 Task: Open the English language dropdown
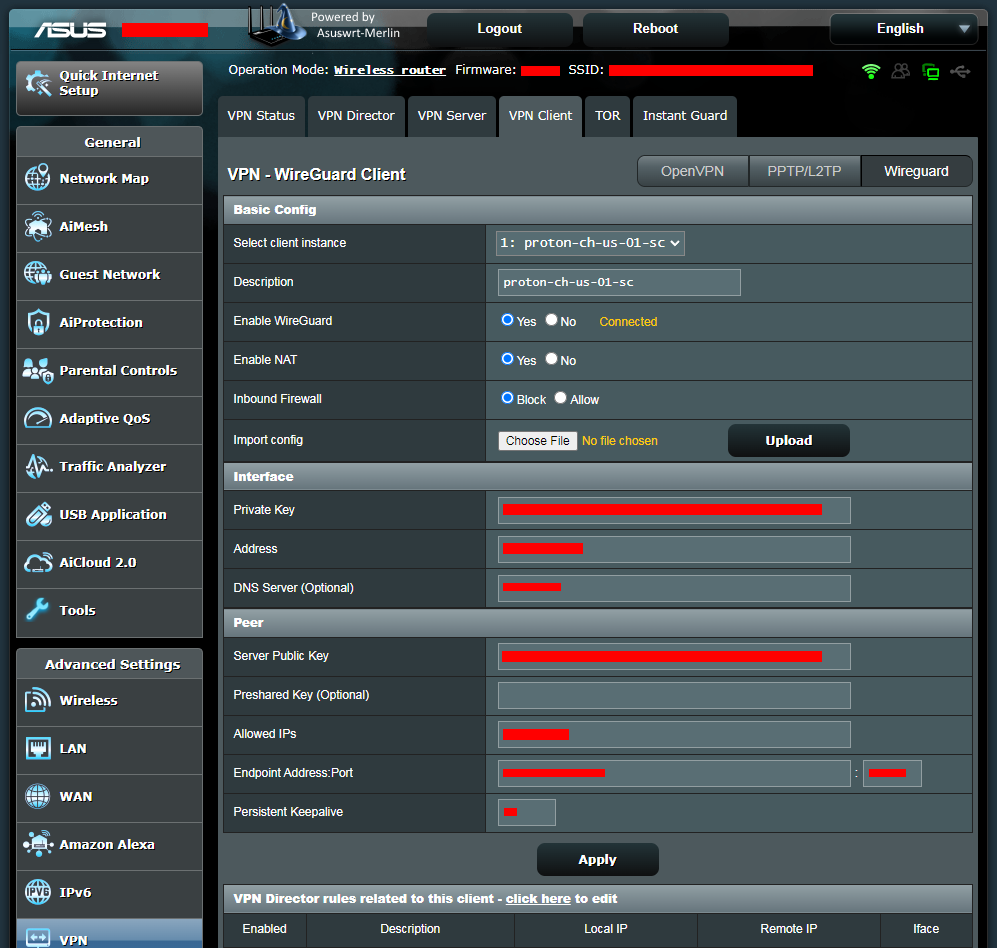pos(904,29)
